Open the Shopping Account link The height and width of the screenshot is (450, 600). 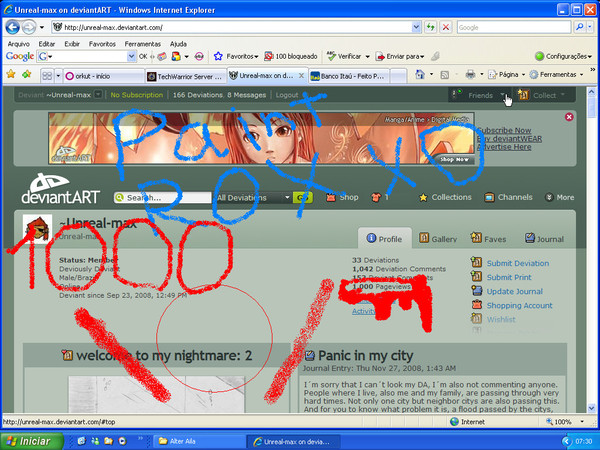click(x=519, y=306)
